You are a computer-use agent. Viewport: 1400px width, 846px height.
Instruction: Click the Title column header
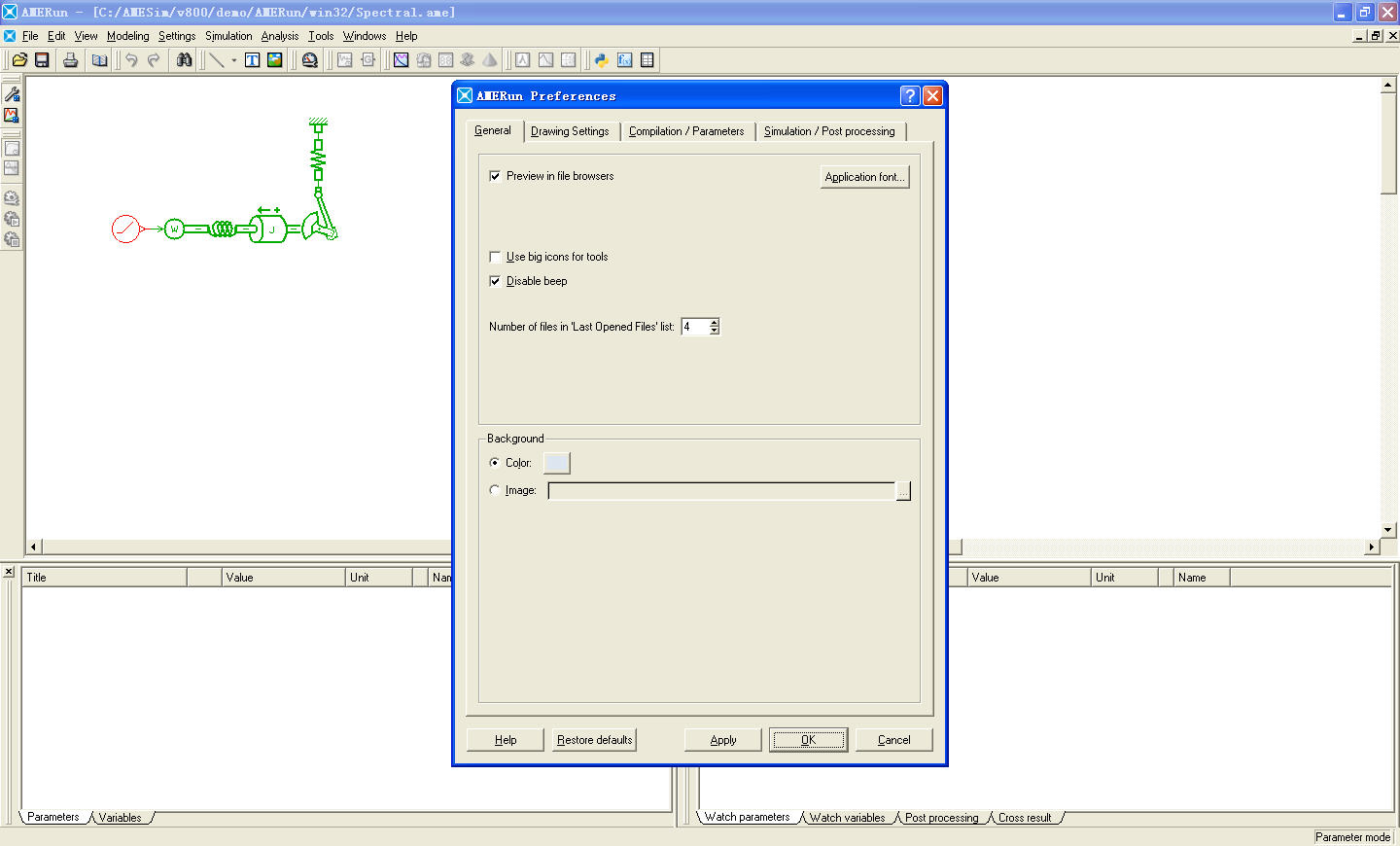pos(105,578)
